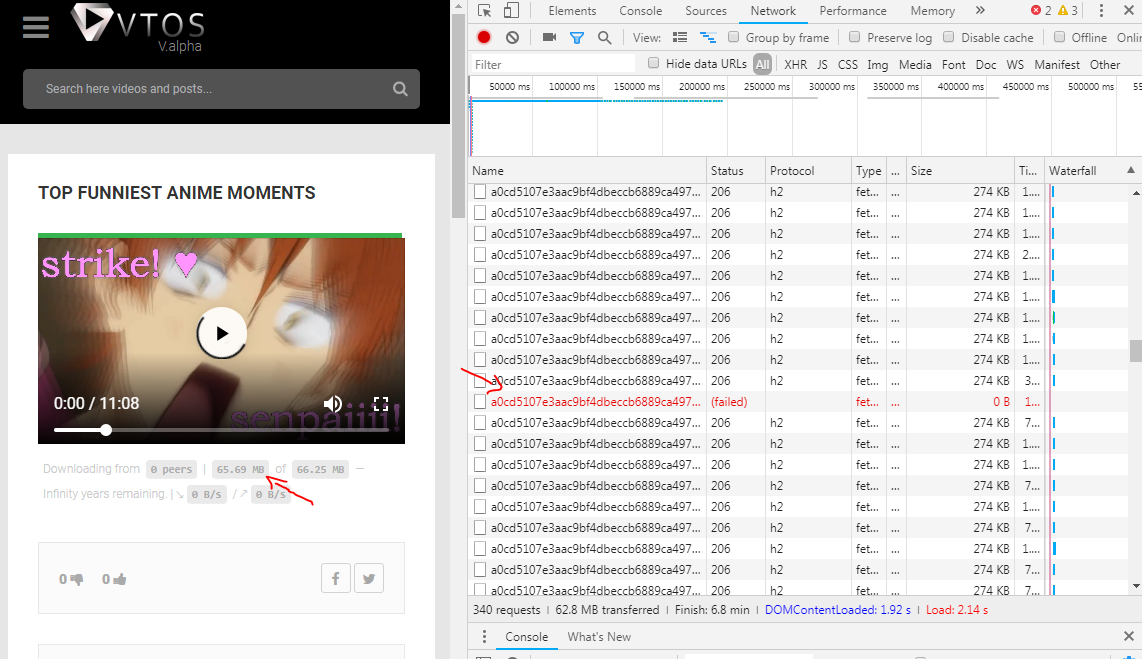The height and width of the screenshot is (659, 1142).
Task: Switch to the Console tab in DevTools top bar
Action: click(x=640, y=11)
